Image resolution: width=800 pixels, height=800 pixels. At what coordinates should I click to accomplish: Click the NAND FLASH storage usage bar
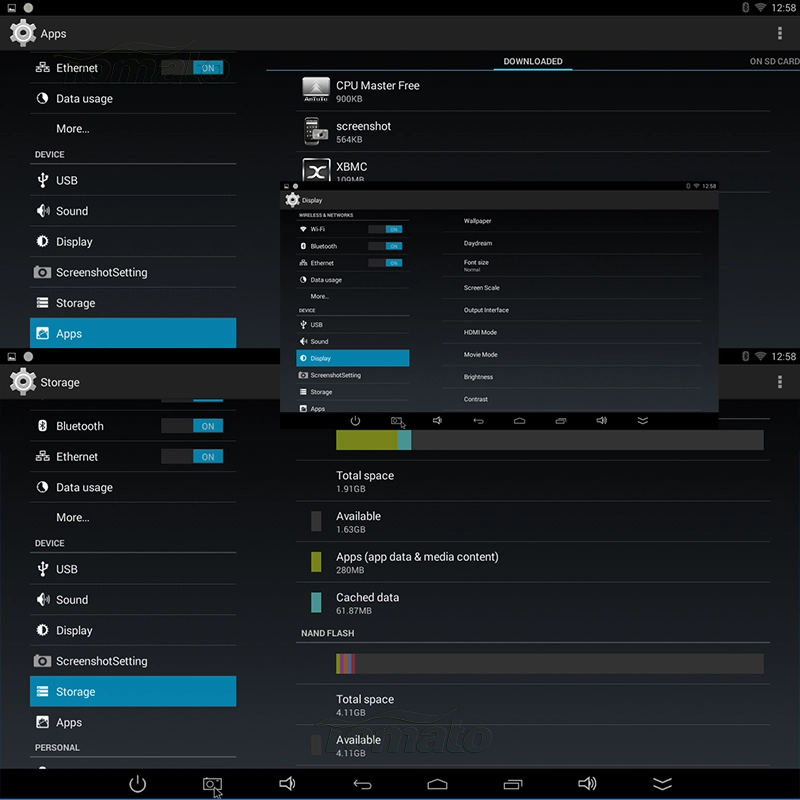click(x=549, y=664)
